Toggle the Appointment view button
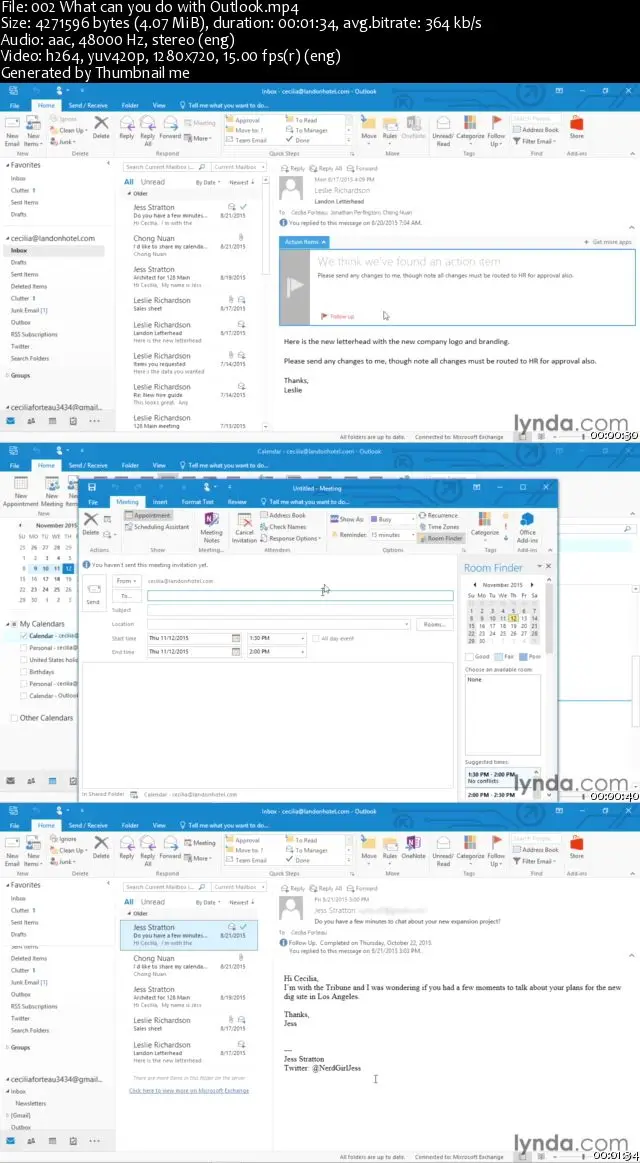This screenshot has height=1163, width=640. point(148,515)
